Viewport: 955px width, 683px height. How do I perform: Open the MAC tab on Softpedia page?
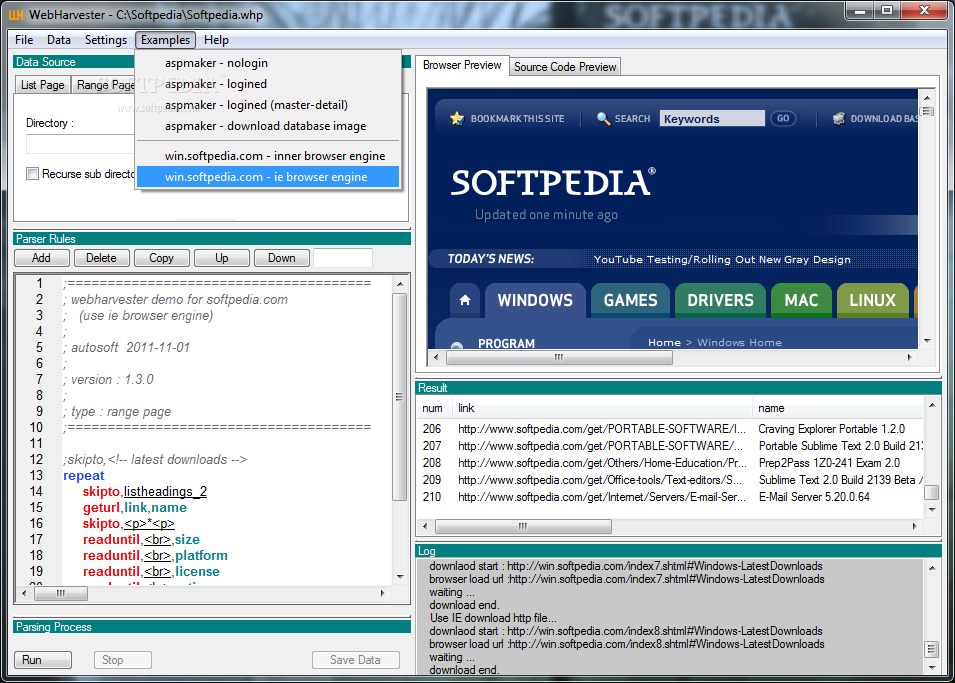(x=802, y=300)
